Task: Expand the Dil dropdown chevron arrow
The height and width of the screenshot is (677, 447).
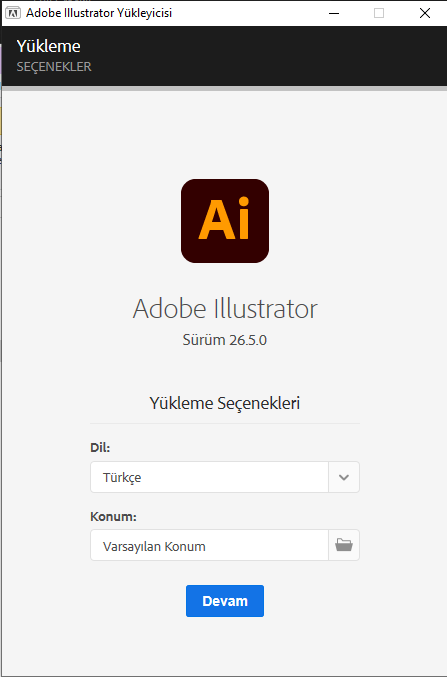Action: pyautogui.click(x=344, y=477)
